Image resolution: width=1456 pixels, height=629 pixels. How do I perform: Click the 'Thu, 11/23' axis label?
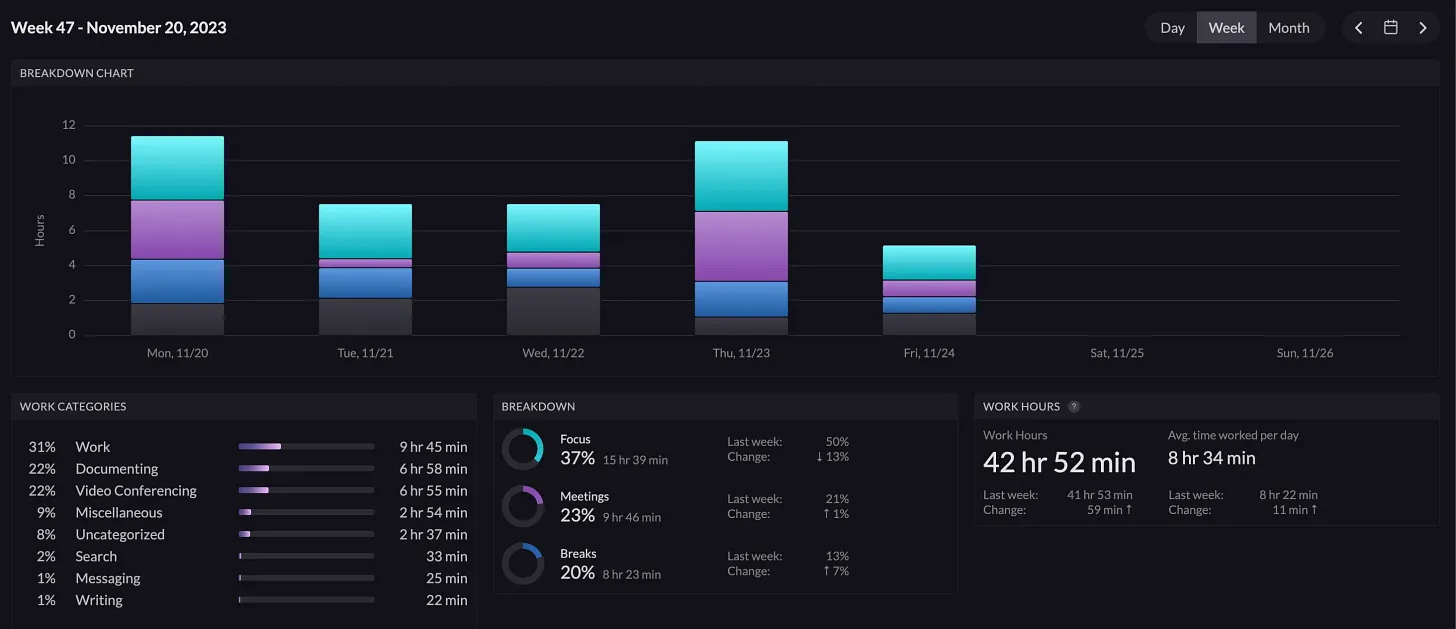pos(741,353)
